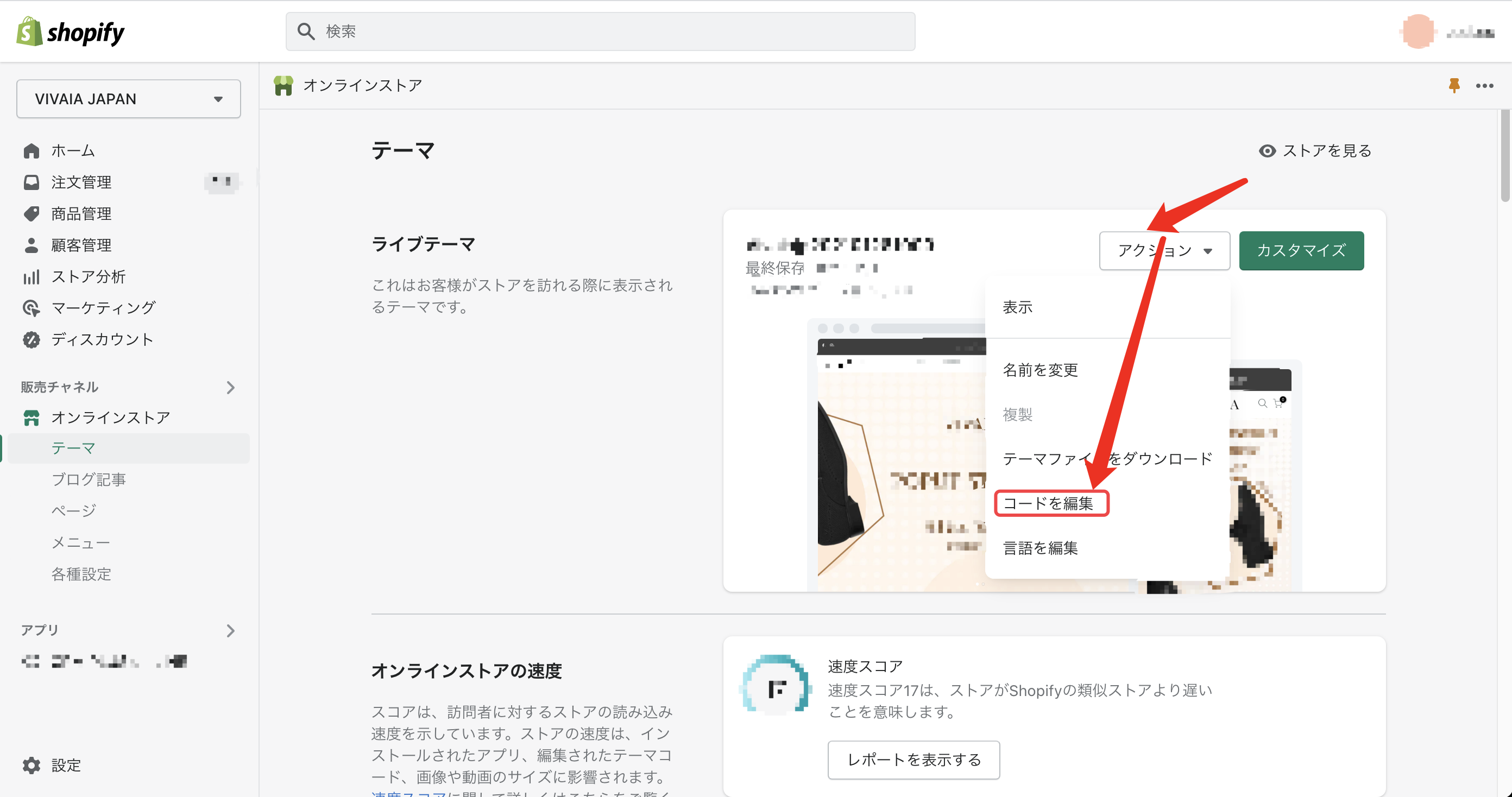The width and height of the screenshot is (1512, 797).
Task: Open the user account avatar
Action: 1417,31
